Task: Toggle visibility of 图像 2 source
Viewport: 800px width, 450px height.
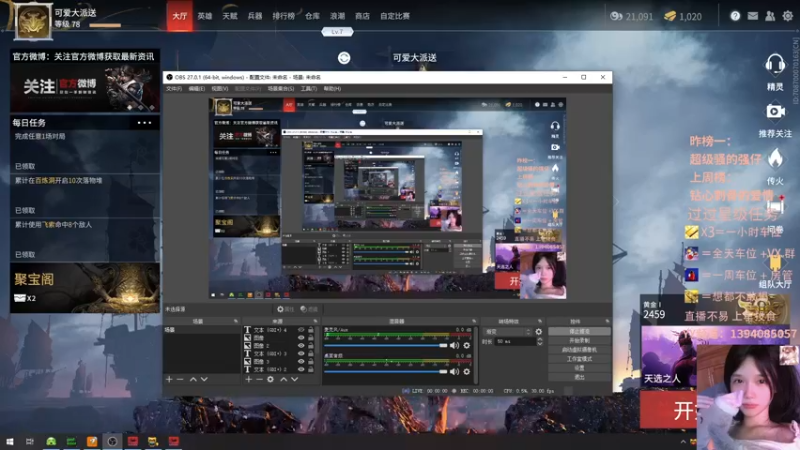Action: click(301, 346)
